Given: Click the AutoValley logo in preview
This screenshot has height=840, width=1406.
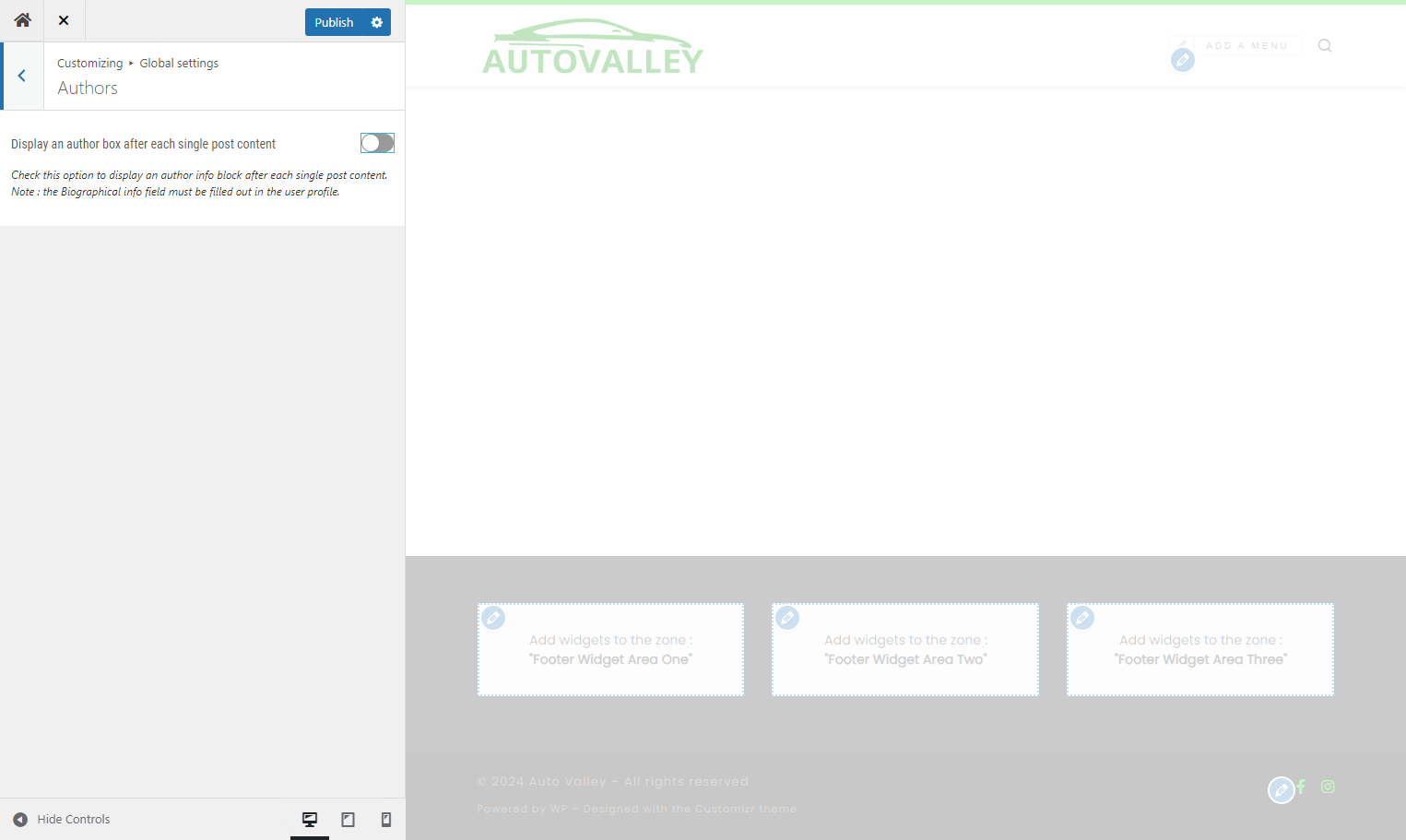Looking at the screenshot, I should (x=593, y=47).
